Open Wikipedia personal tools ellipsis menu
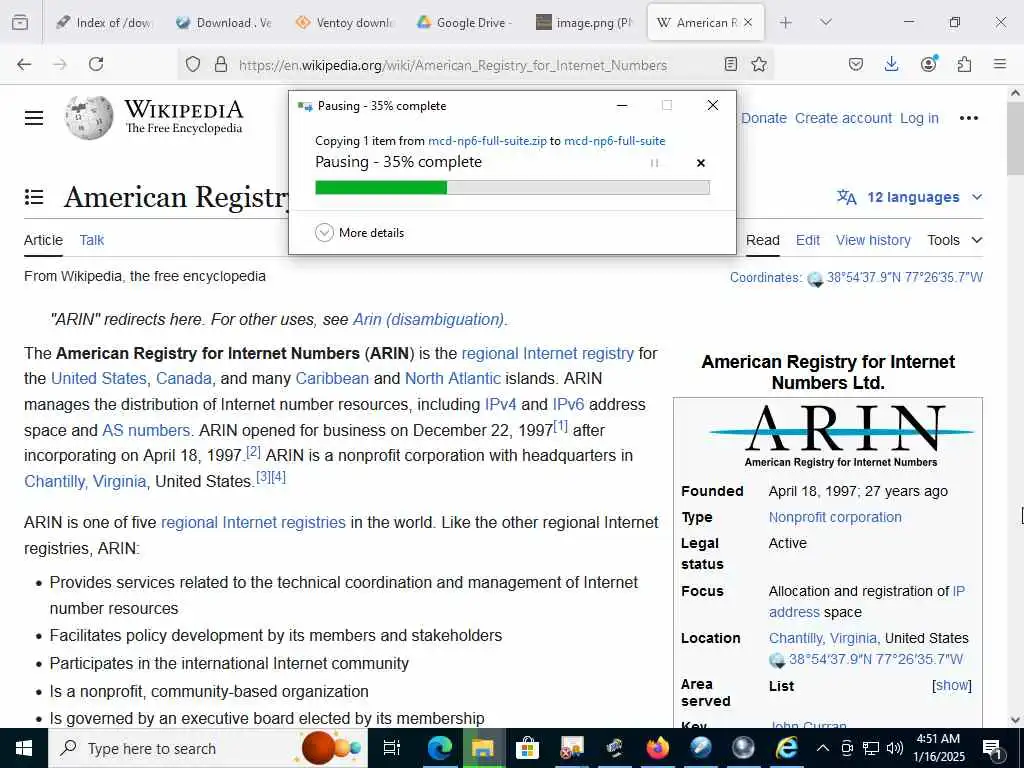Image resolution: width=1024 pixels, height=768 pixels. tap(968, 118)
